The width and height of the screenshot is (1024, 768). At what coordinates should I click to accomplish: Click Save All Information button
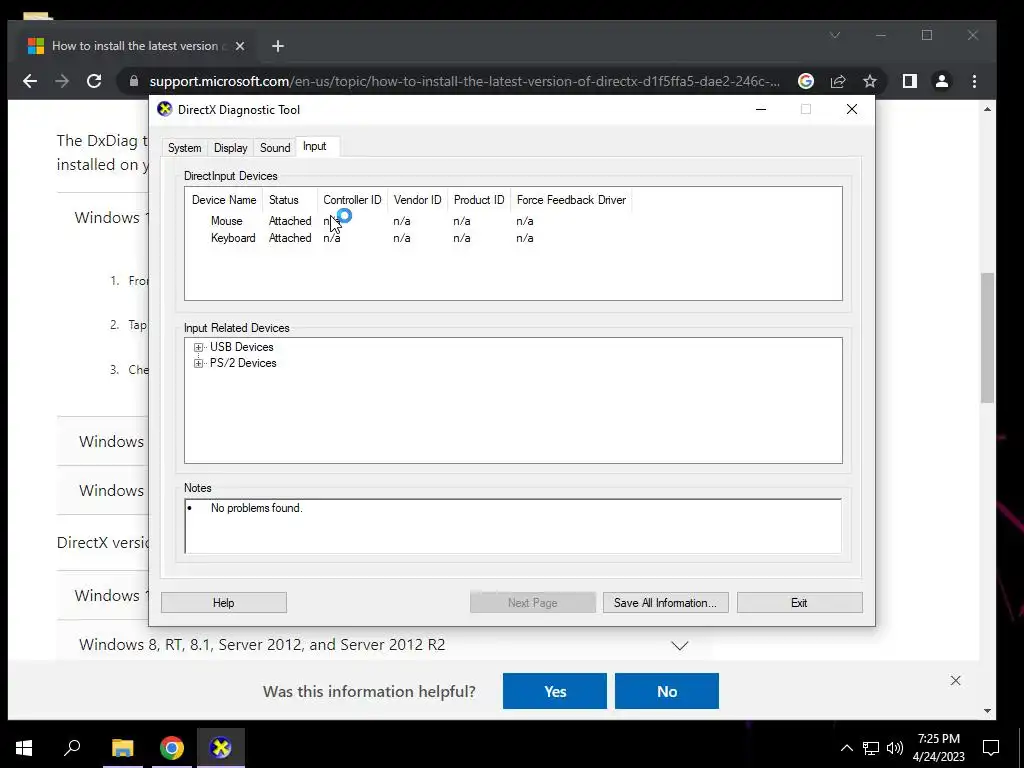point(665,603)
